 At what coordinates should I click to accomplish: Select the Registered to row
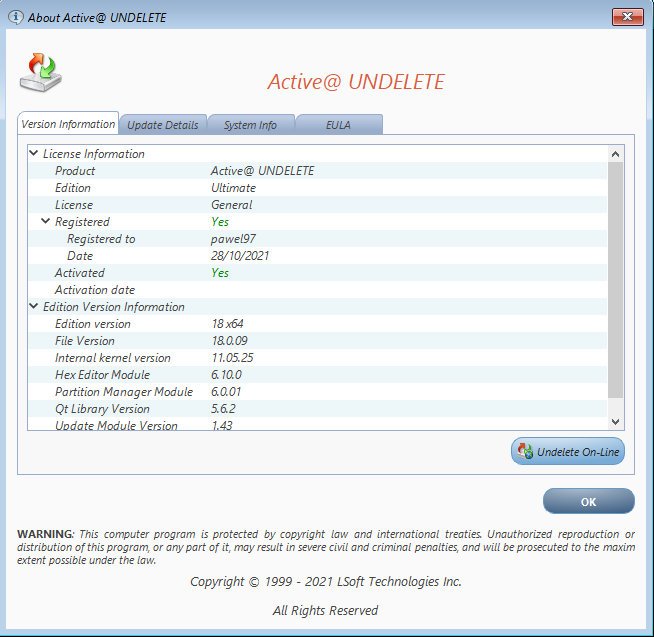pos(317,239)
